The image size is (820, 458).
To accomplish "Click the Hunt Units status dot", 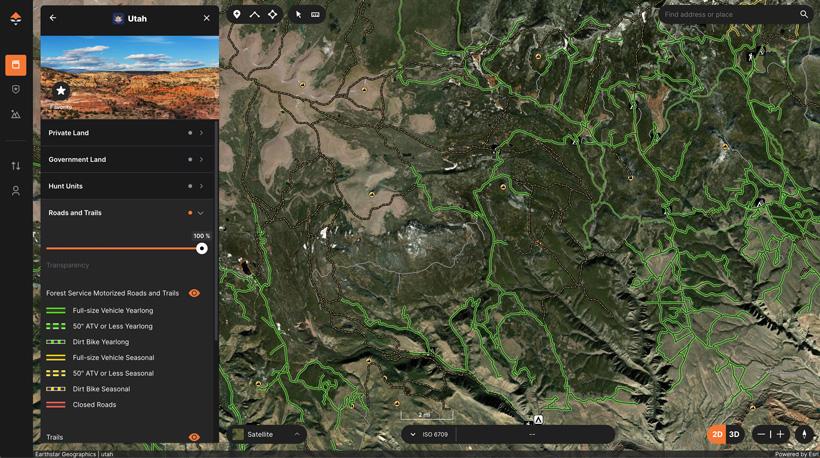I will click(190, 186).
